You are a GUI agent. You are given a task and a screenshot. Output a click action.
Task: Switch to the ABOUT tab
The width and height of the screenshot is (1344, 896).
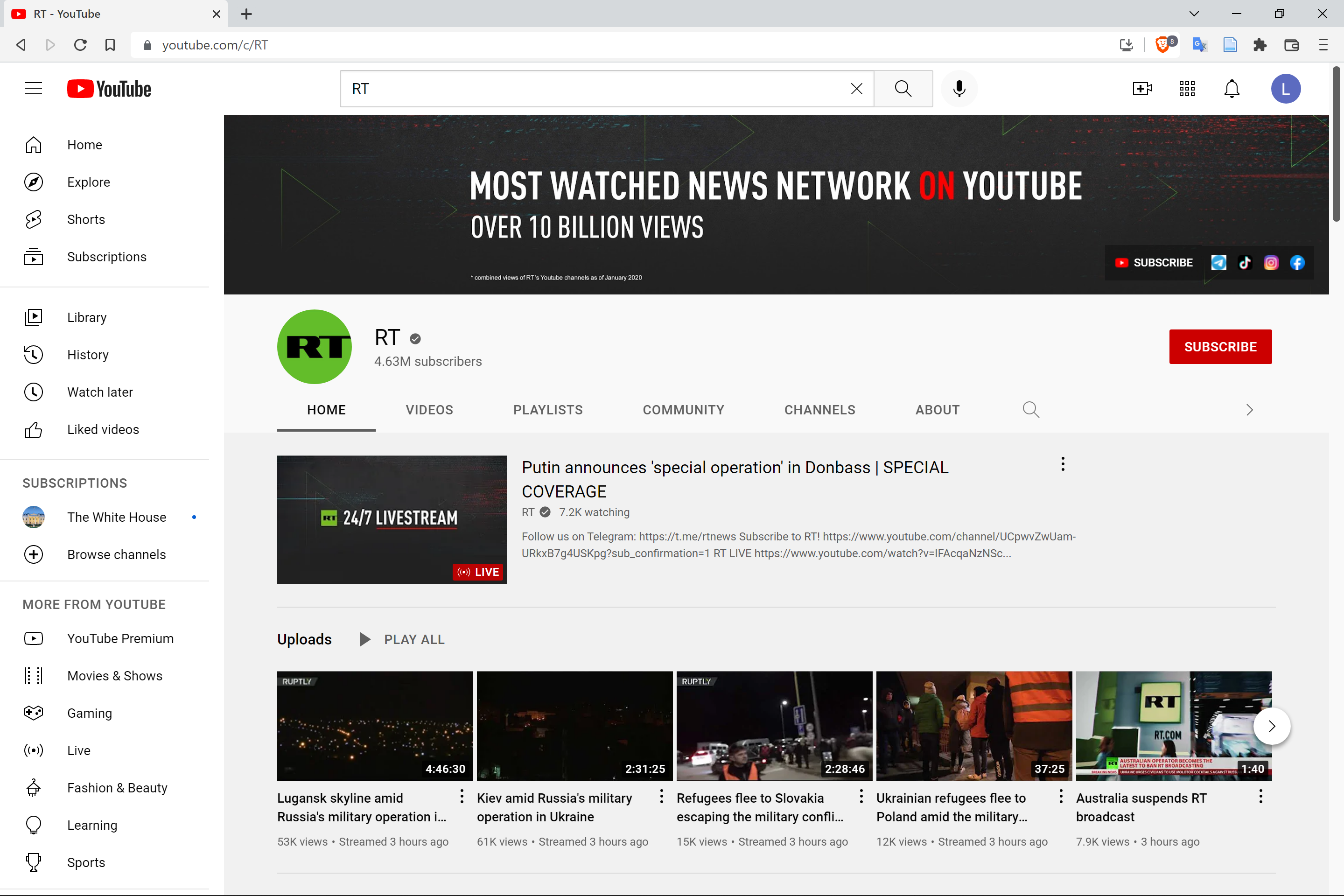click(937, 410)
